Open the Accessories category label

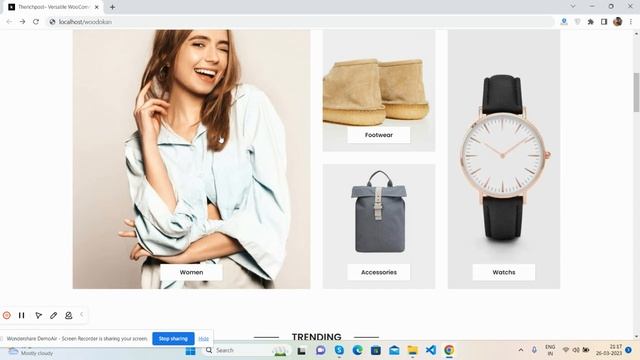(x=379, y=272)
